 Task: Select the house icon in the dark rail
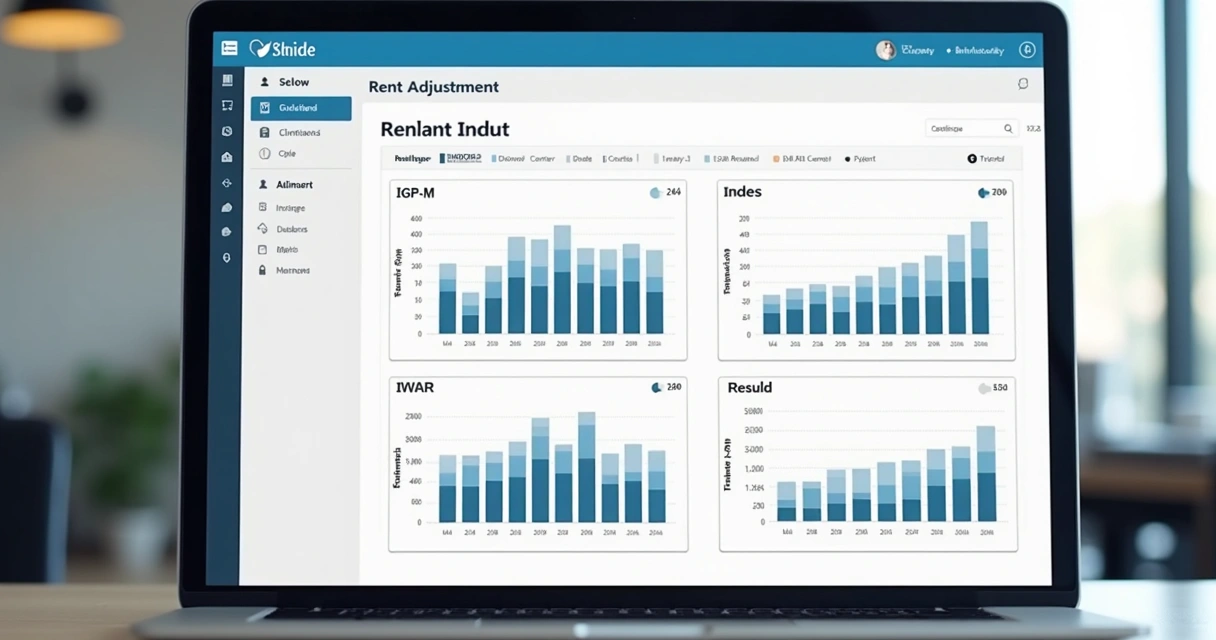click(227, 157)
